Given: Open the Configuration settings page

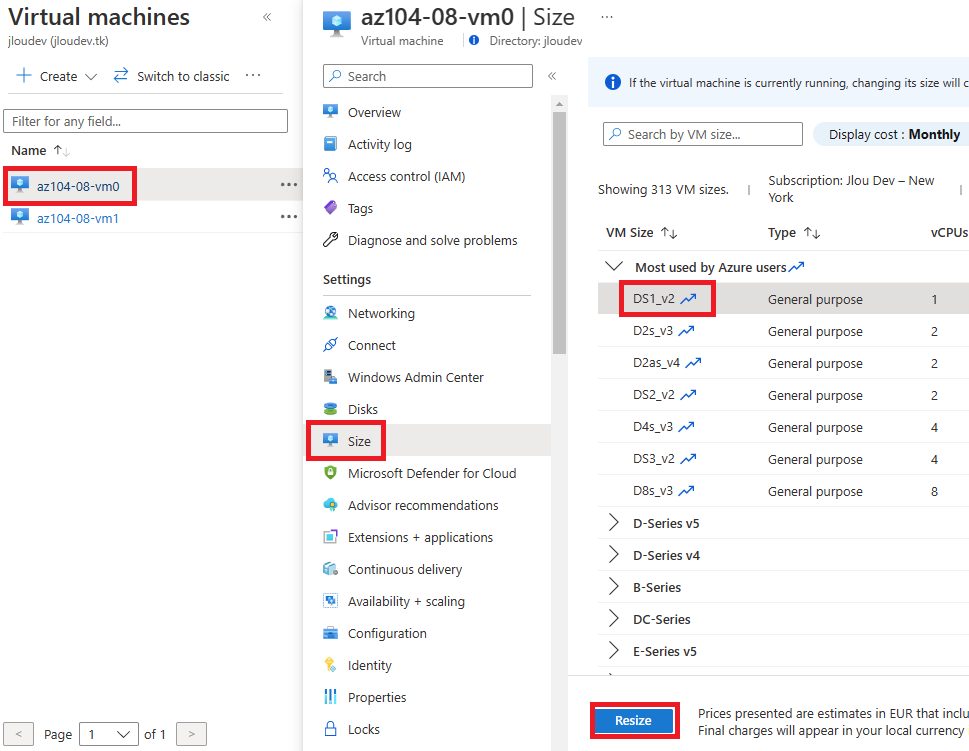Looking at the screenshot, I should 387,634.
